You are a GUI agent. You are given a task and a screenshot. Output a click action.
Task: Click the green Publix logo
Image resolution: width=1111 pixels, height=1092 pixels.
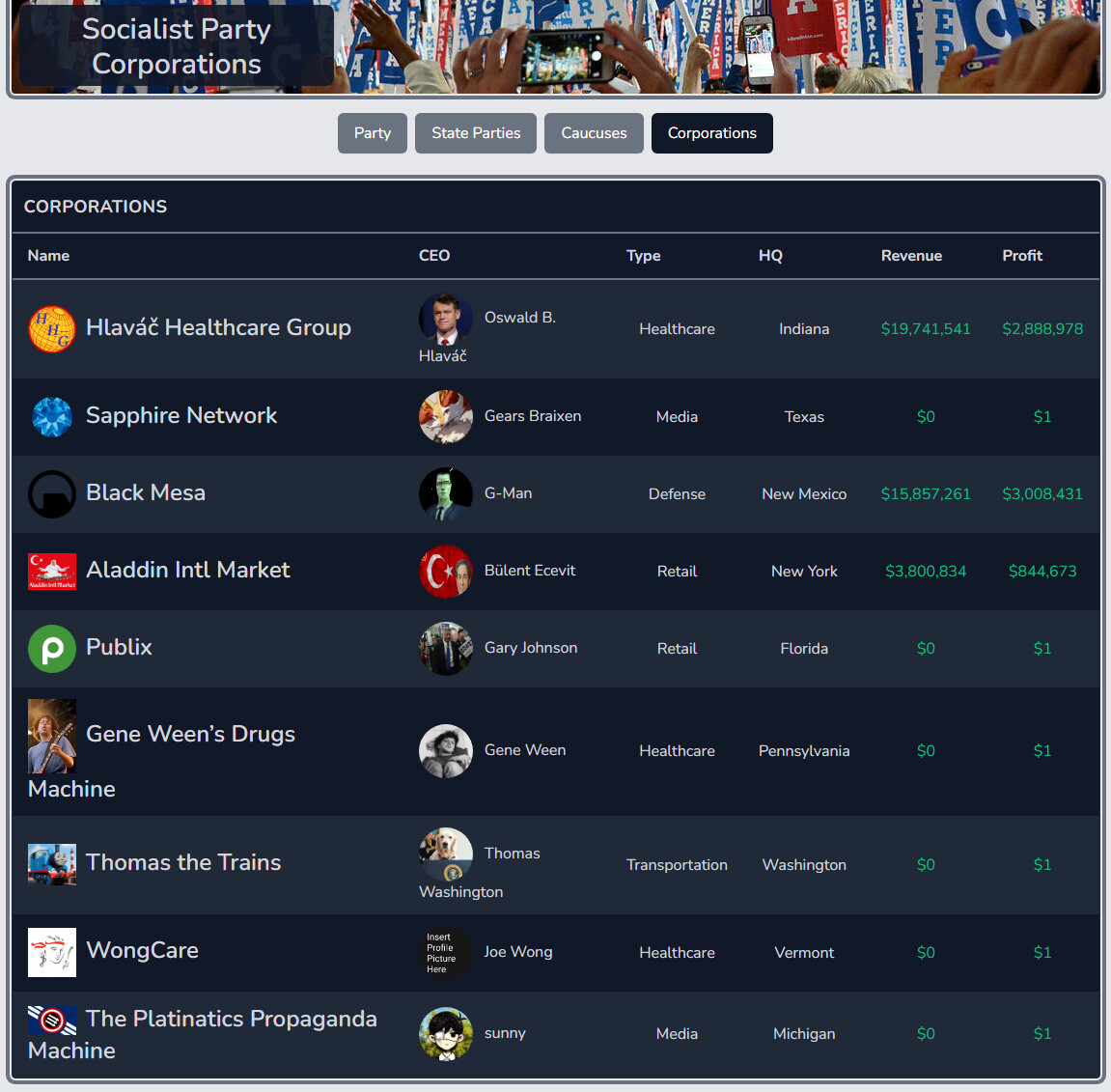click(51, 648)
